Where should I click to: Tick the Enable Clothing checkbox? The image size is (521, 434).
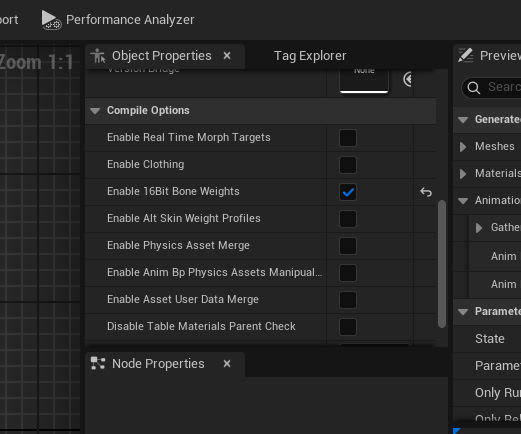[x=348, y=165]
